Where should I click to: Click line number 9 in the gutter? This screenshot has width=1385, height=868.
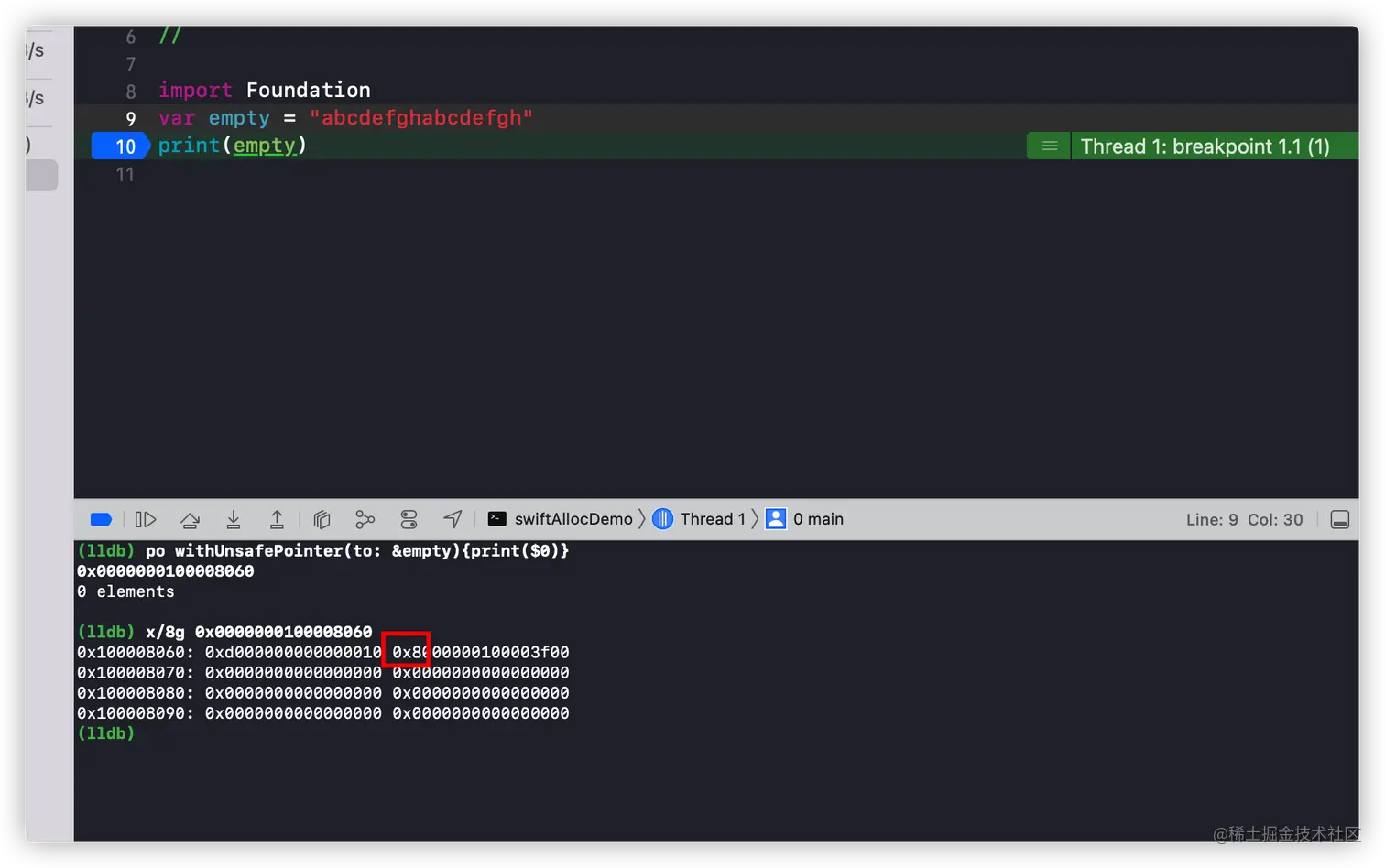point(131,118)
